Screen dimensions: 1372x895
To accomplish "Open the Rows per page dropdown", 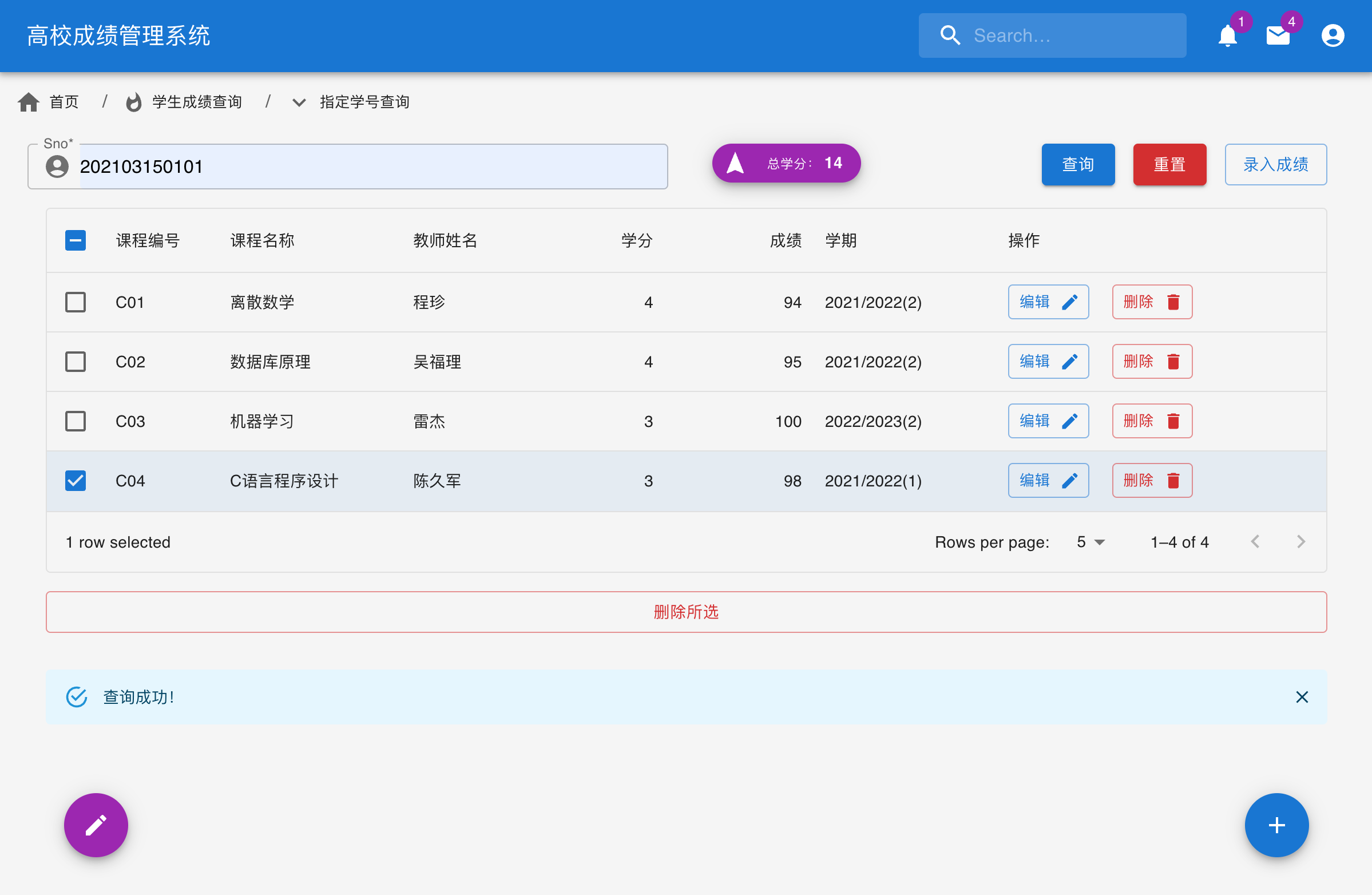I will click(1091, 542).
